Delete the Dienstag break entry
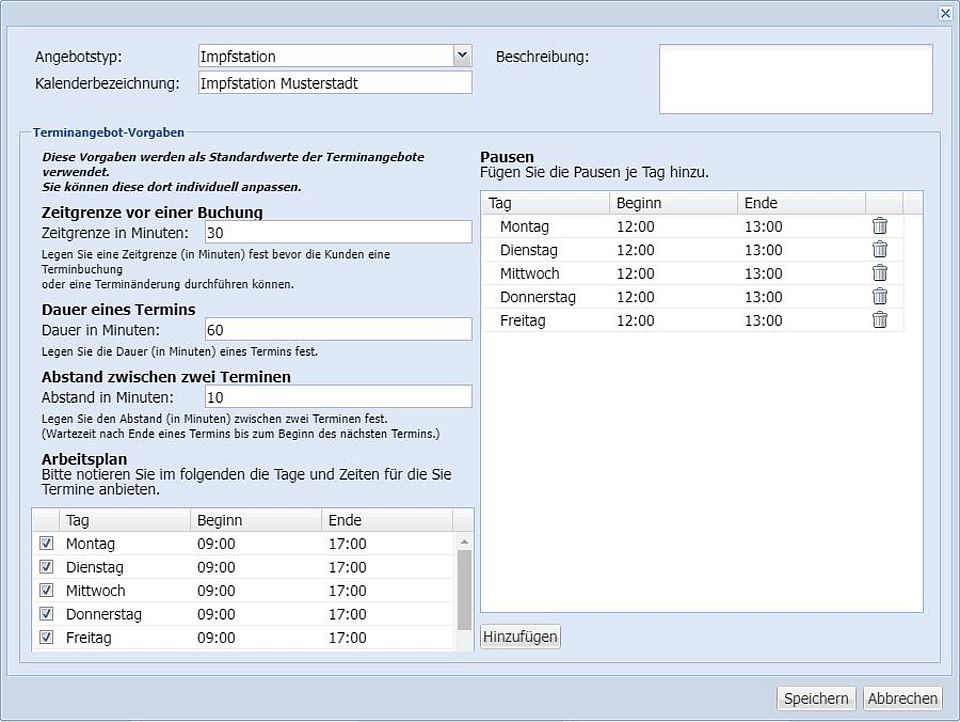 click(880, 250)
